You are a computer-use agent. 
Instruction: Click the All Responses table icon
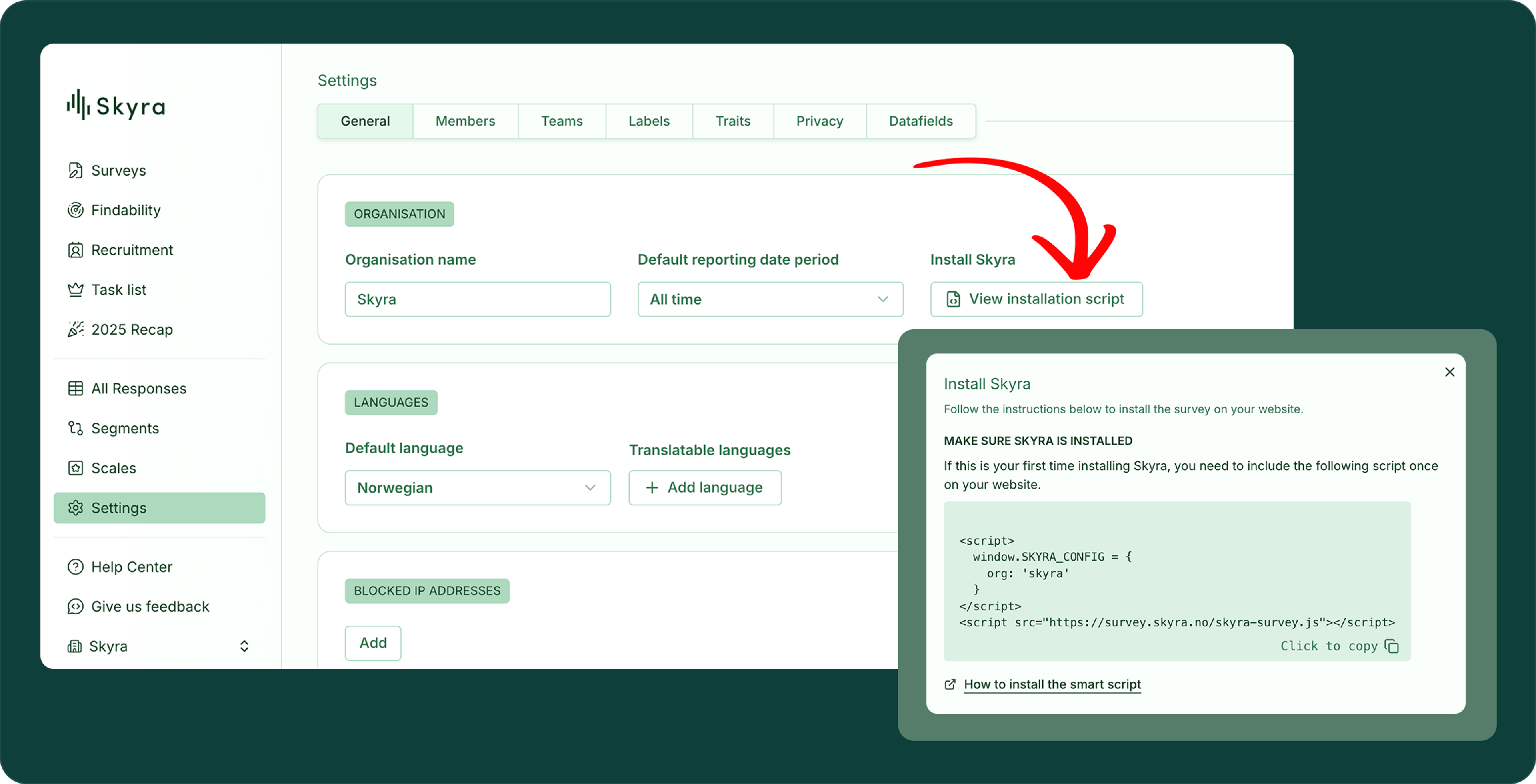(76, 389)
